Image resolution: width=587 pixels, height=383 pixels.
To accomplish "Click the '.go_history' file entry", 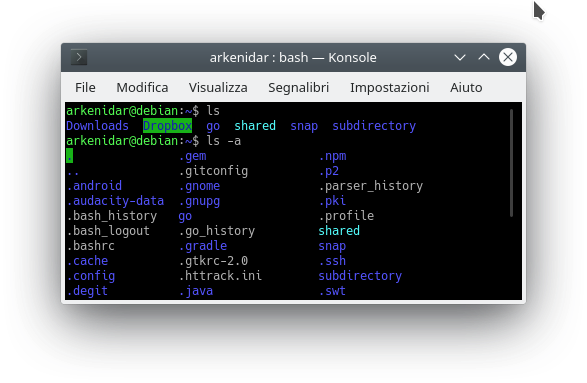I will point(217,231).
